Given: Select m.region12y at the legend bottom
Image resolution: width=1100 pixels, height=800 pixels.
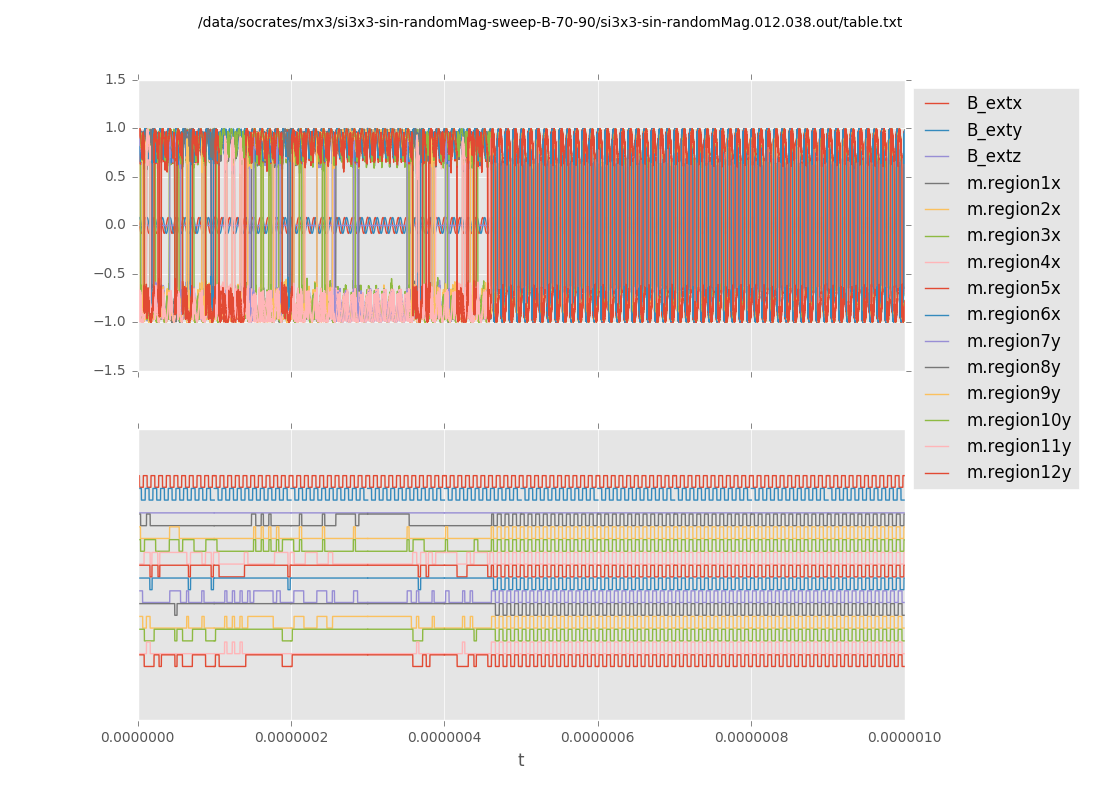Looking at the screenshot, I should [x=1018, y=472].
